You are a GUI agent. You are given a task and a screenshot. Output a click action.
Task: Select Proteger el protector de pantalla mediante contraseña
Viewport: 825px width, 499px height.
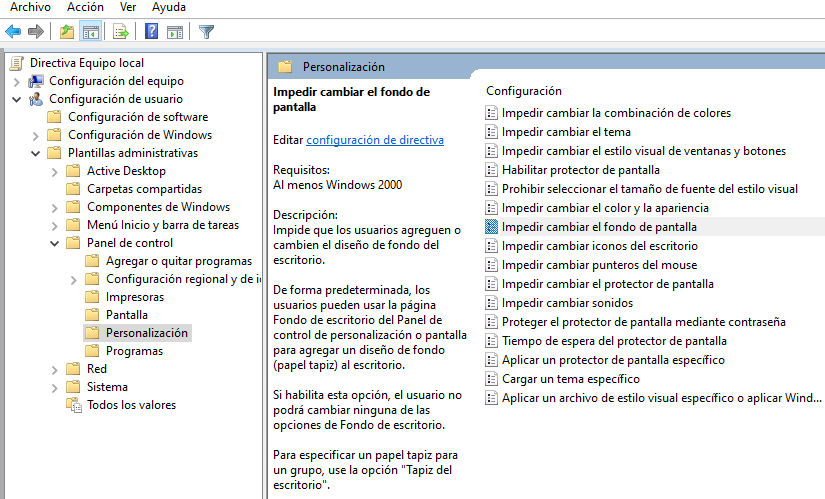[x=644, y=322]
